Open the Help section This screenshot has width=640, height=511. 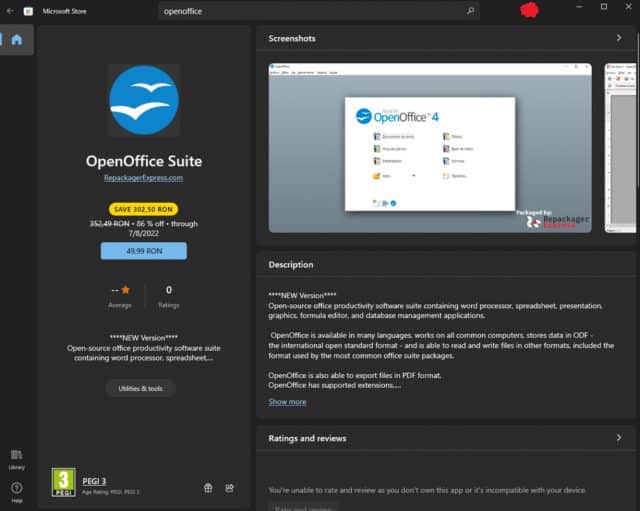point(17,492)
